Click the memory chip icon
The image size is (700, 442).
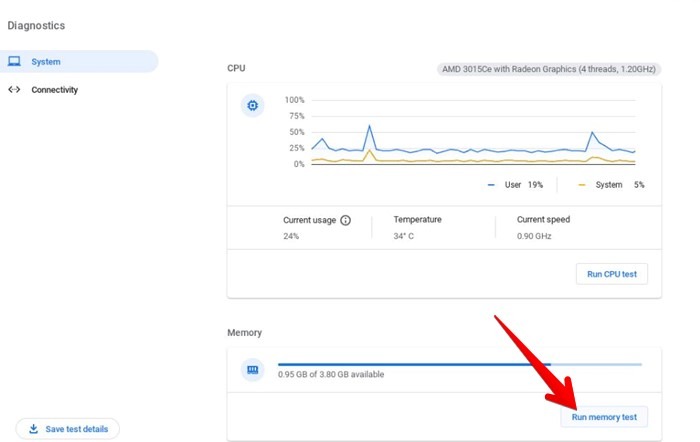[x=253, y=370]
